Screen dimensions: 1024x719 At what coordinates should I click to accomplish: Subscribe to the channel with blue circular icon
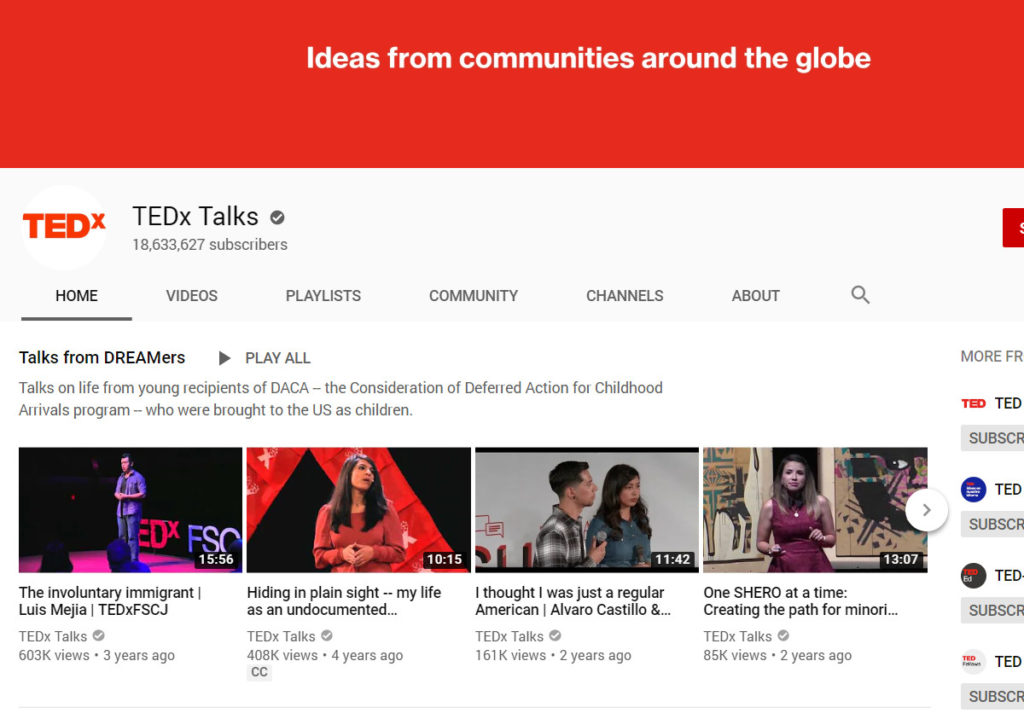tap(993, 524)
